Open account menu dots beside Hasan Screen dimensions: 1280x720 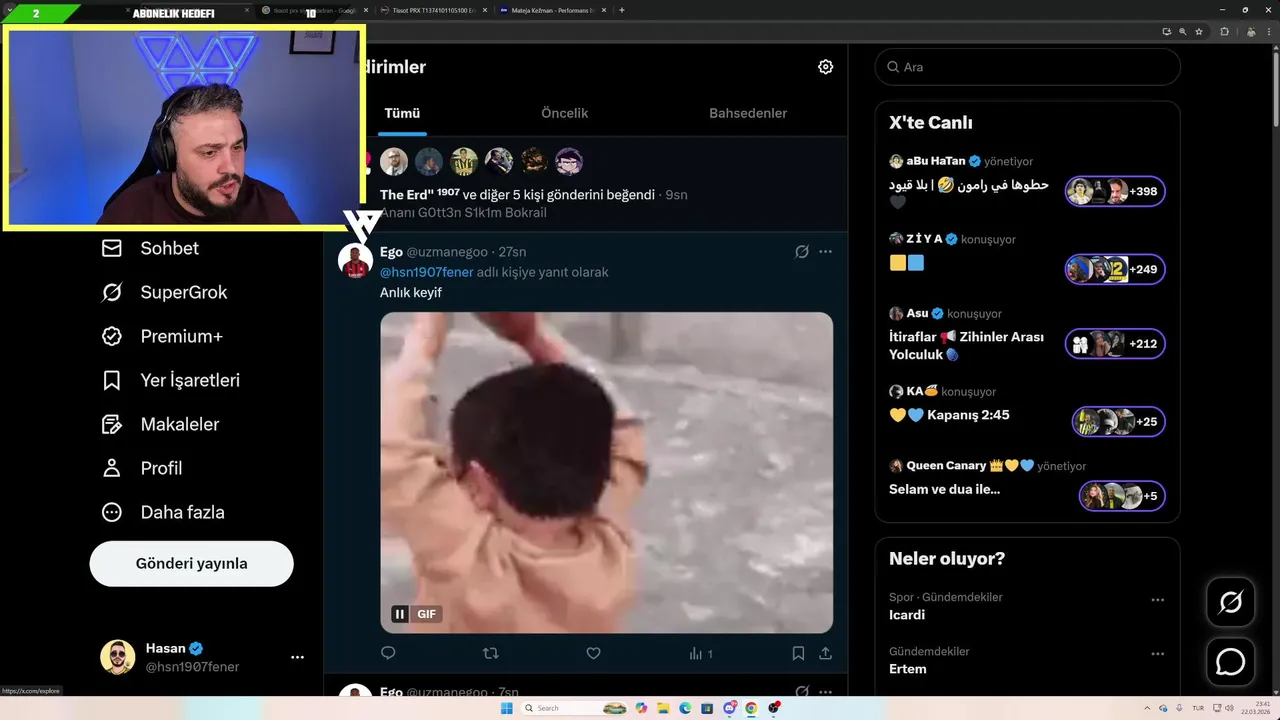tap(297, 657)
